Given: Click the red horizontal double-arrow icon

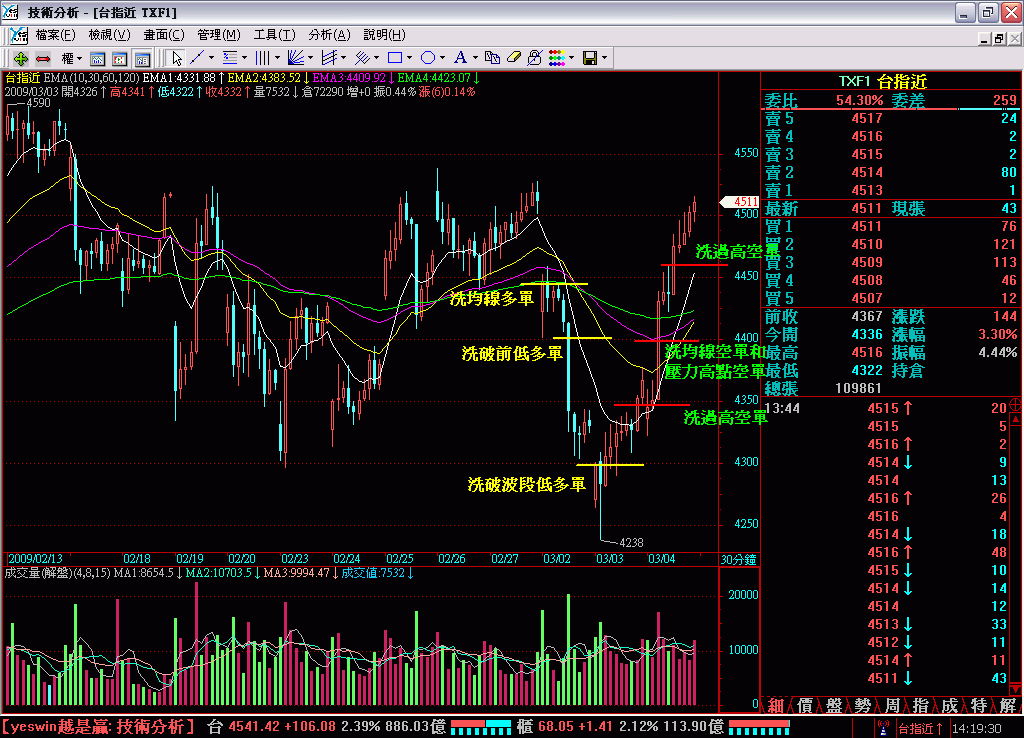Looking at the screenshot, I should [43, 59].
